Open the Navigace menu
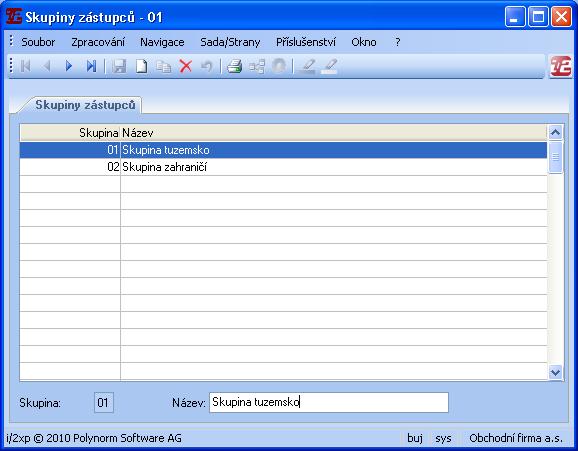 pyautogui.click(x=162, y=42)
